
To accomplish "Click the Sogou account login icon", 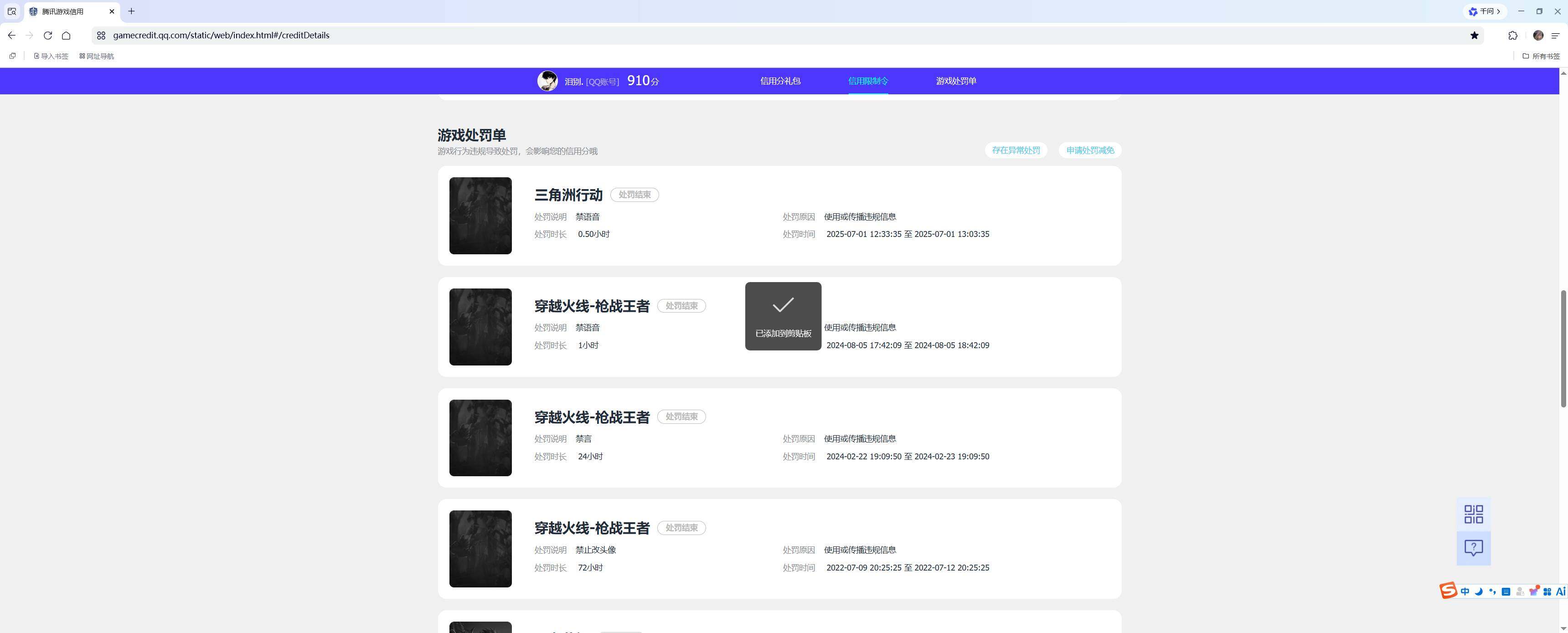I will pyautogui.click(x=1519, y=592).
